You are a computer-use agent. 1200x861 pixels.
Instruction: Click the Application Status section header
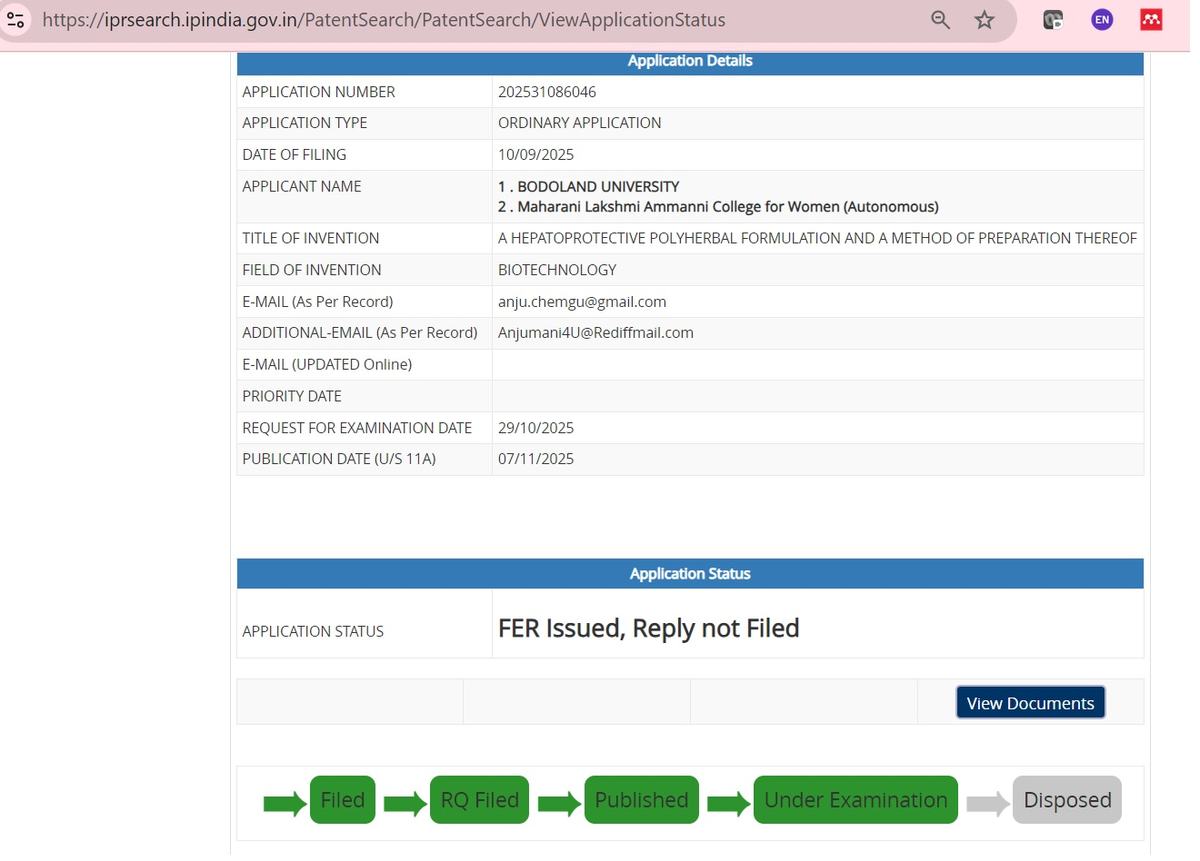689,574
